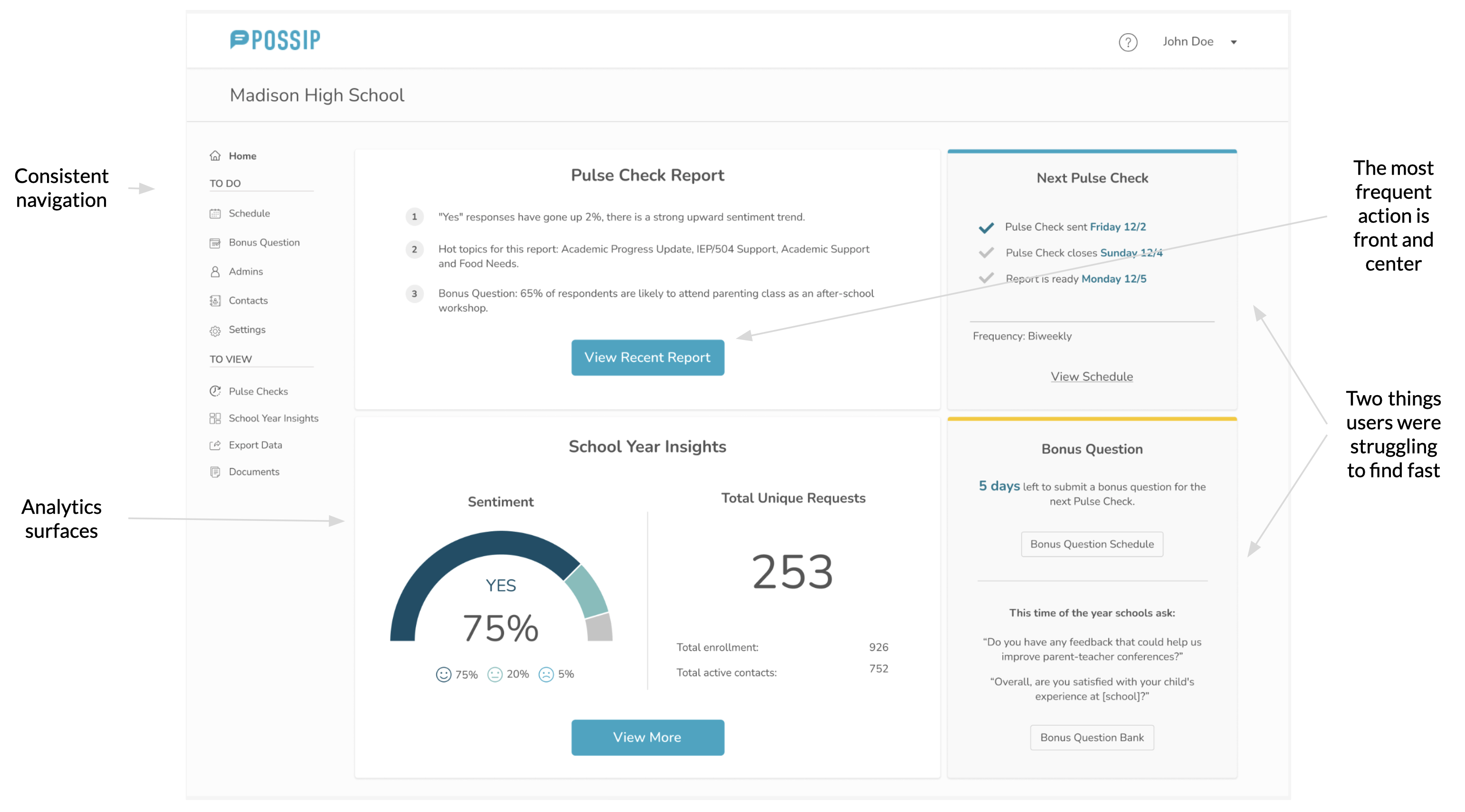Click the 253 total unique requests value
Viewport: 1465px width, 812px height.
793,572
